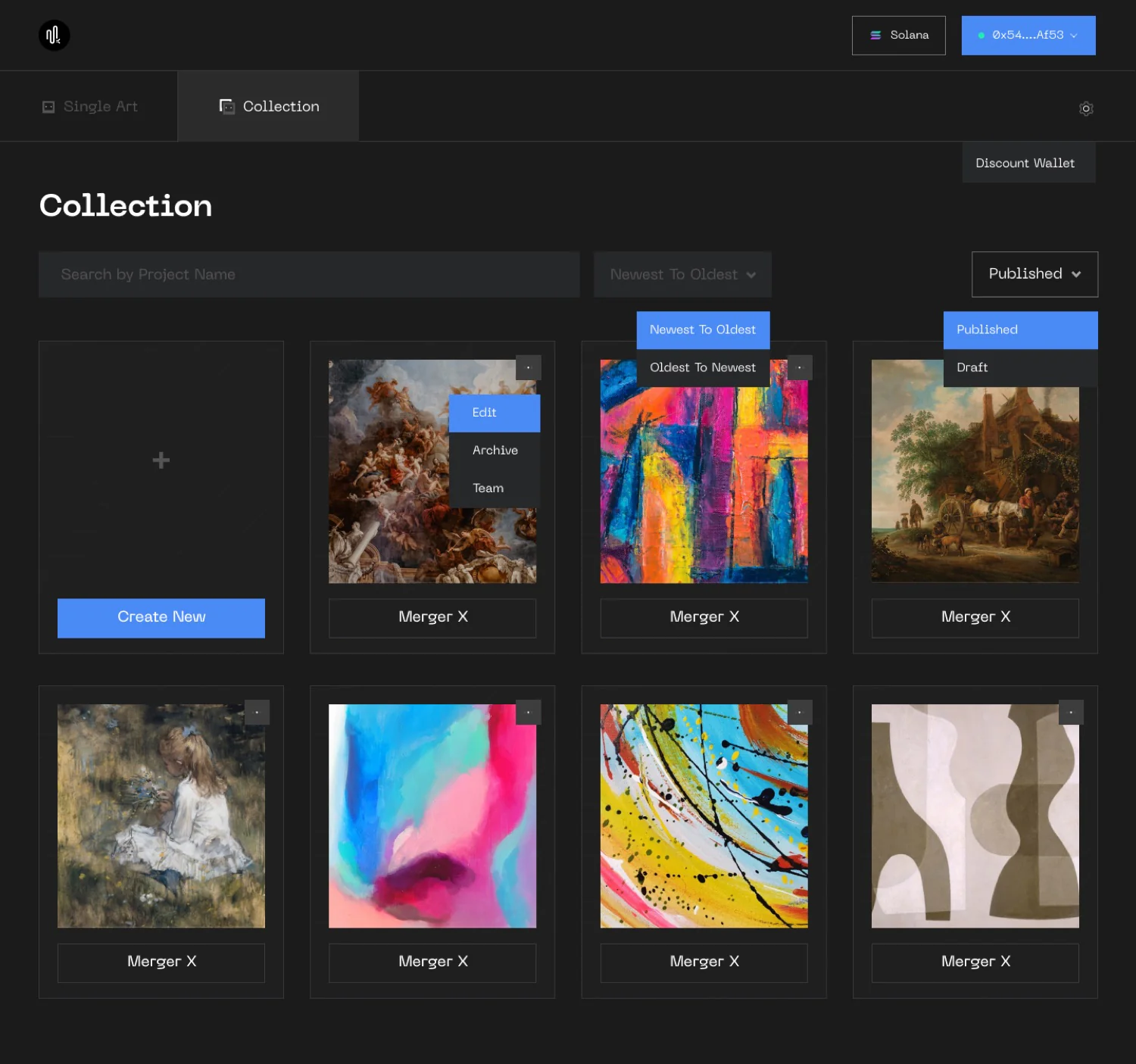Image resolution: width=1136 pixels, height=1064 pixels.
Task: Choose Edit from the card menu
Action: coord(495,413)
